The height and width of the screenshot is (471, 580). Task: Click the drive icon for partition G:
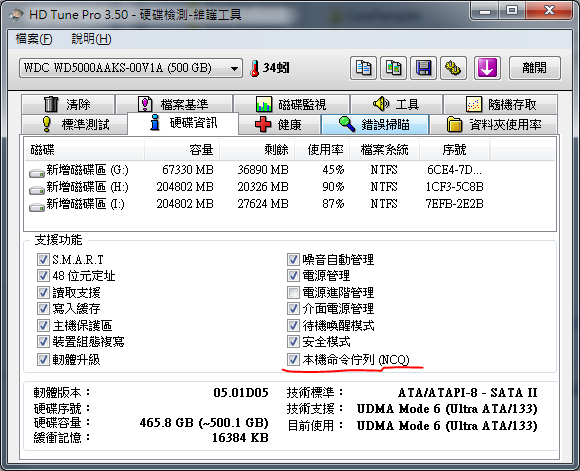pos(37,172)
